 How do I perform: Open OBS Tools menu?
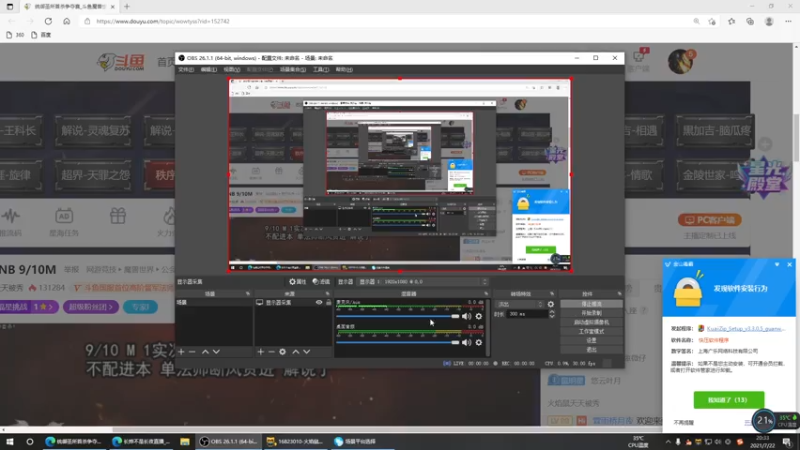[x=320, y=69]
